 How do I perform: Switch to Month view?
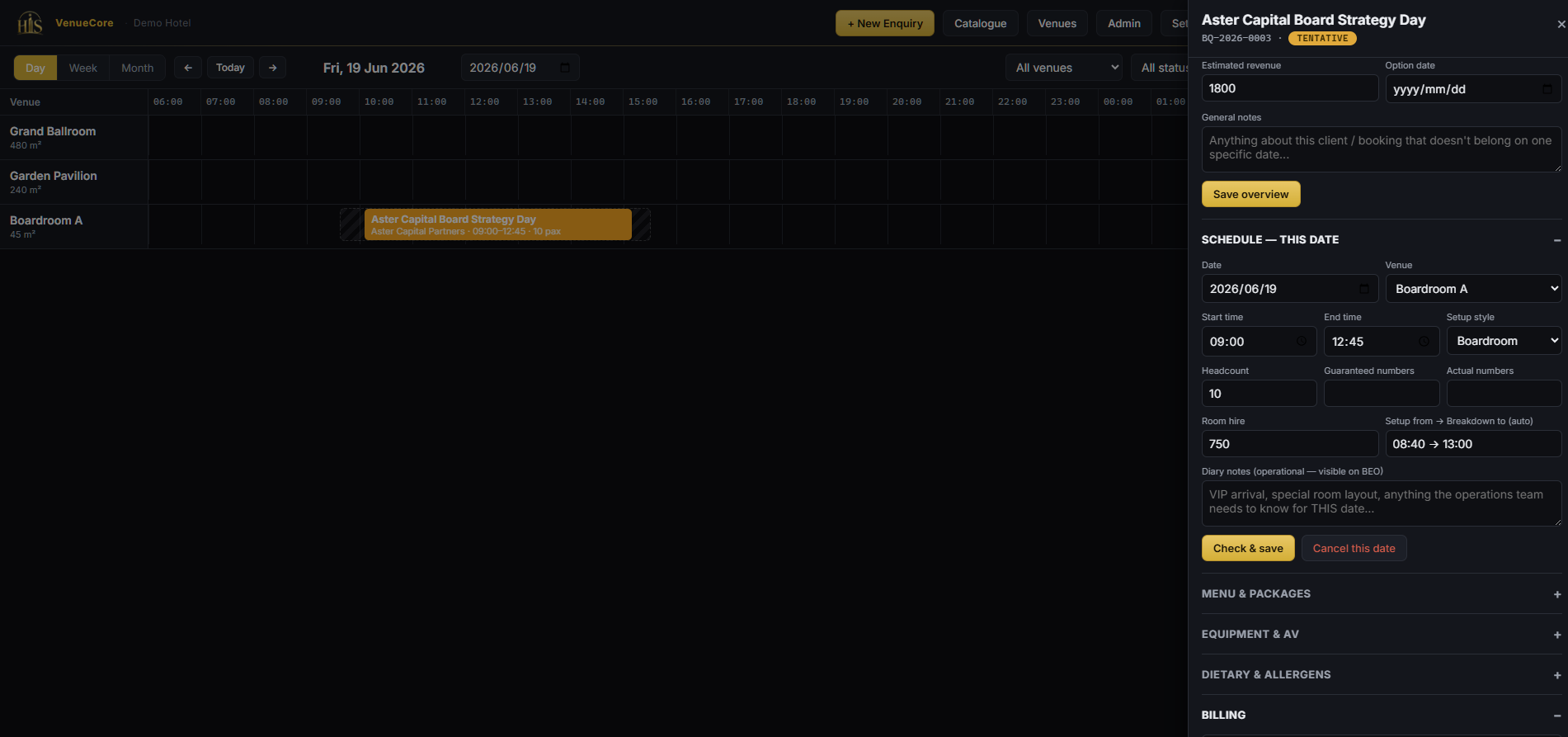pyautogui.click(x=137, y=68)
